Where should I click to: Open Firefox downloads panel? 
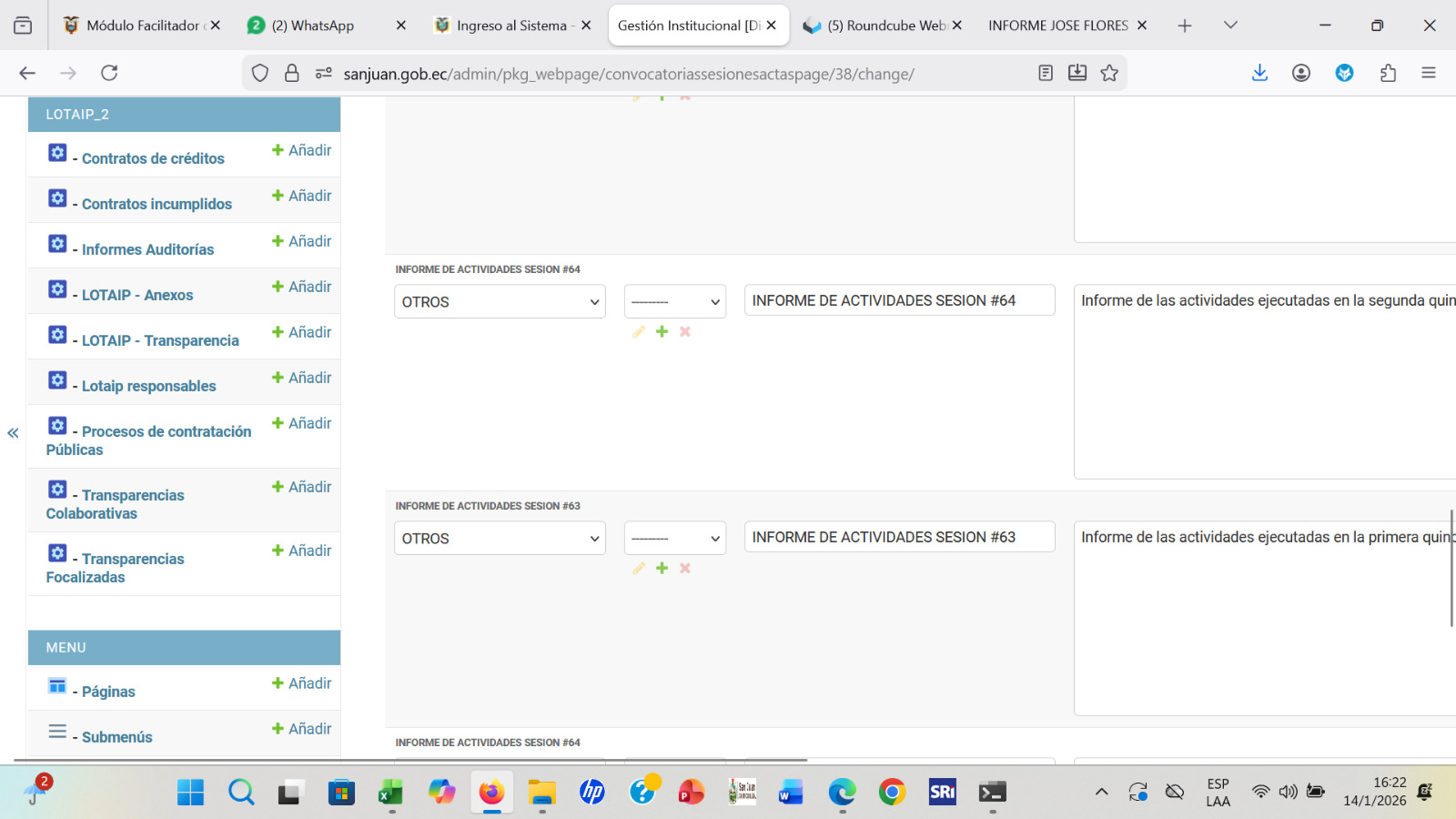coord(1259,74)
